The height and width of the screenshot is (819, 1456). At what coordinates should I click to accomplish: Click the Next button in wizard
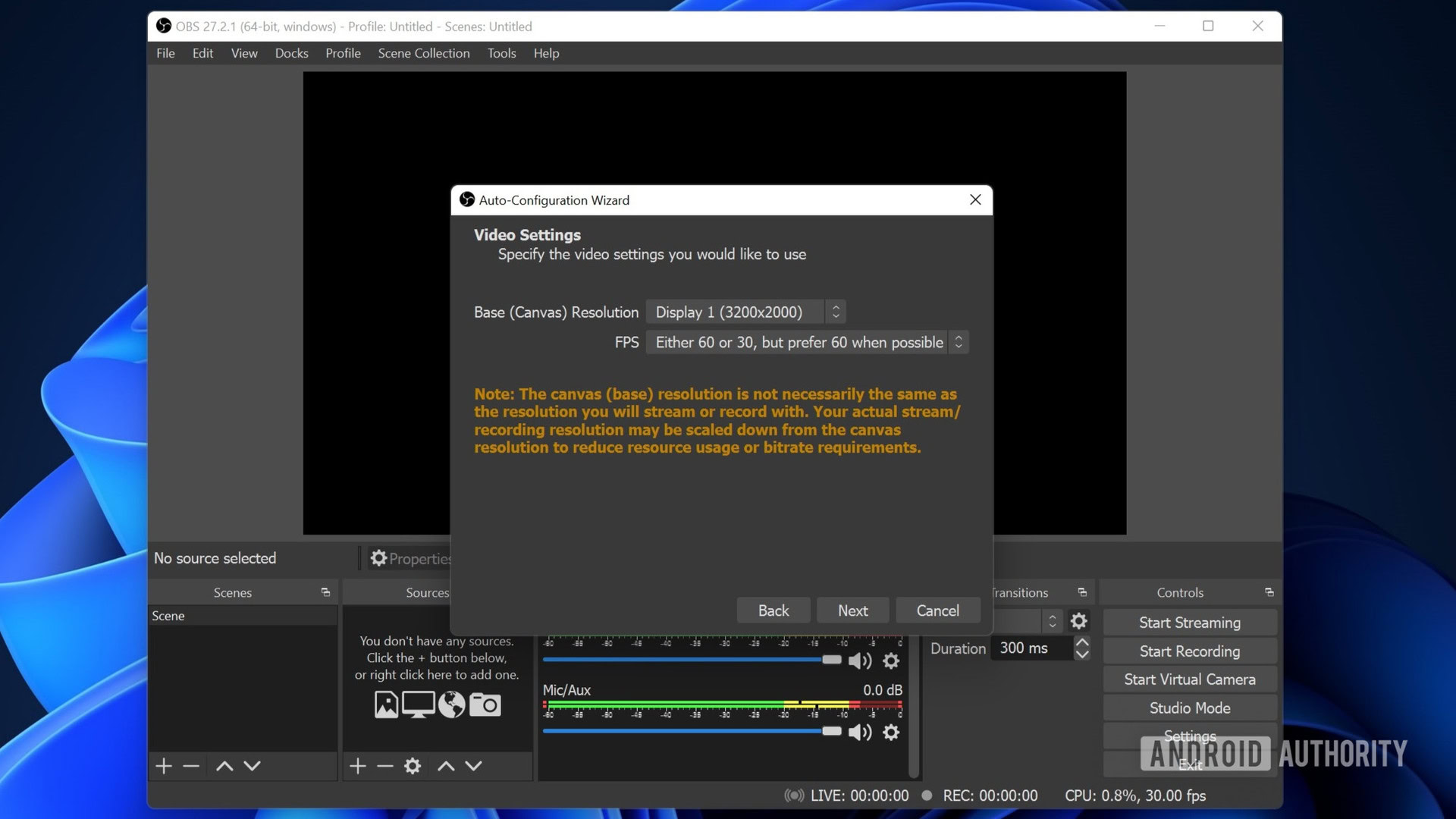coord(853,610)
